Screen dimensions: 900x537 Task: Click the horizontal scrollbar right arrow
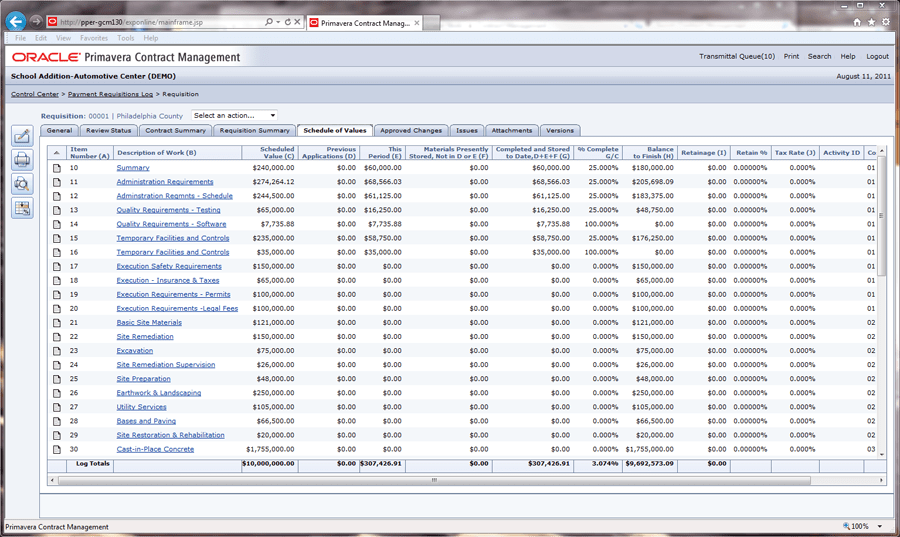(881, 480)
